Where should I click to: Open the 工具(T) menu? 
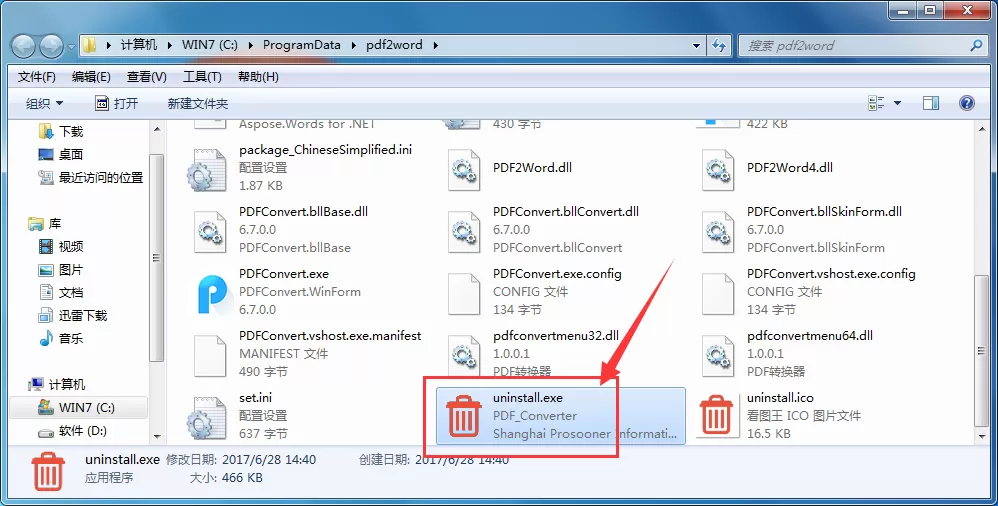[x=202, y=77]
